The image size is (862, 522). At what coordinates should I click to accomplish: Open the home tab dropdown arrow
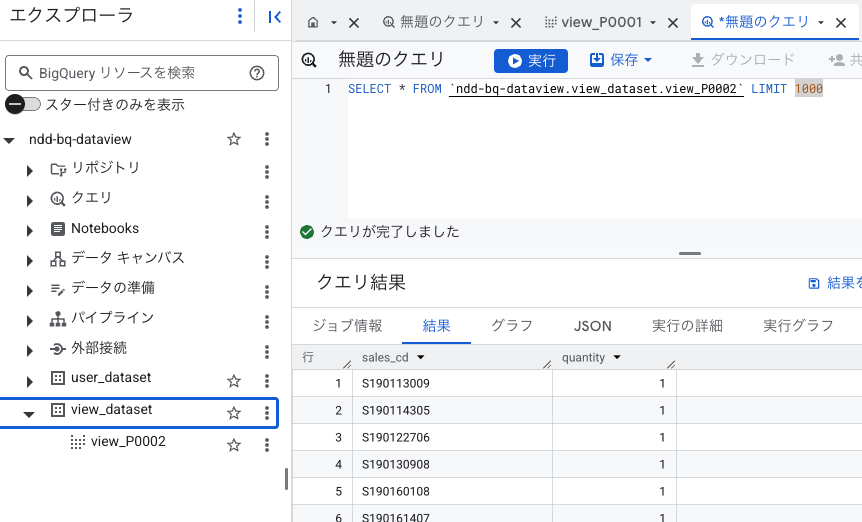point(334,23)
